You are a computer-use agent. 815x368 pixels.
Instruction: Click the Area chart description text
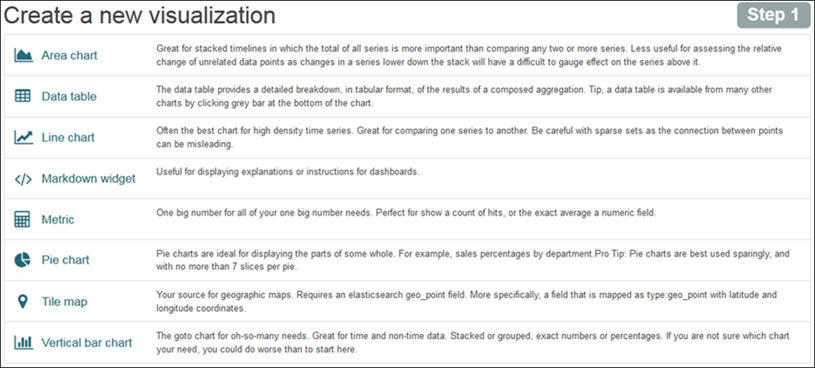tap(469, 55)
